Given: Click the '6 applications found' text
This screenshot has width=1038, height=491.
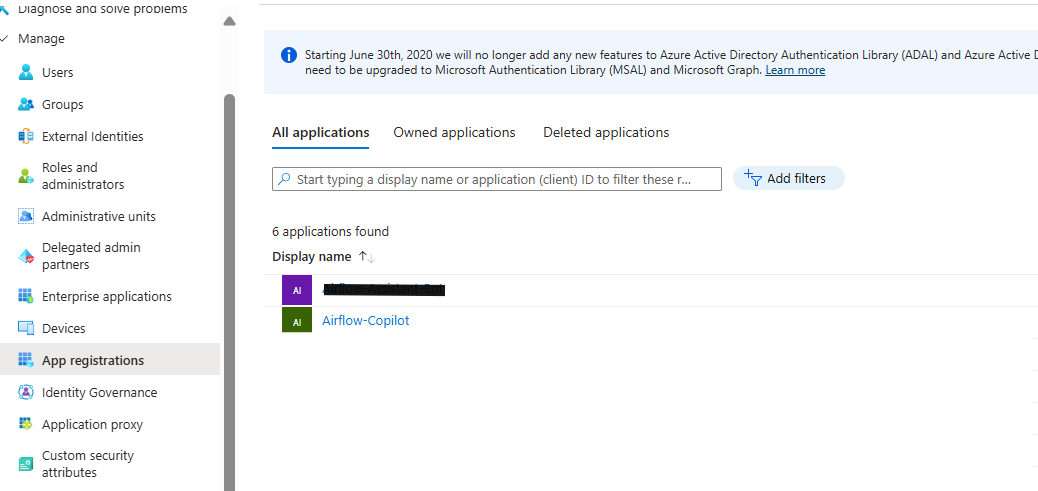Looking at the screenshot, I should pos(330,232).
